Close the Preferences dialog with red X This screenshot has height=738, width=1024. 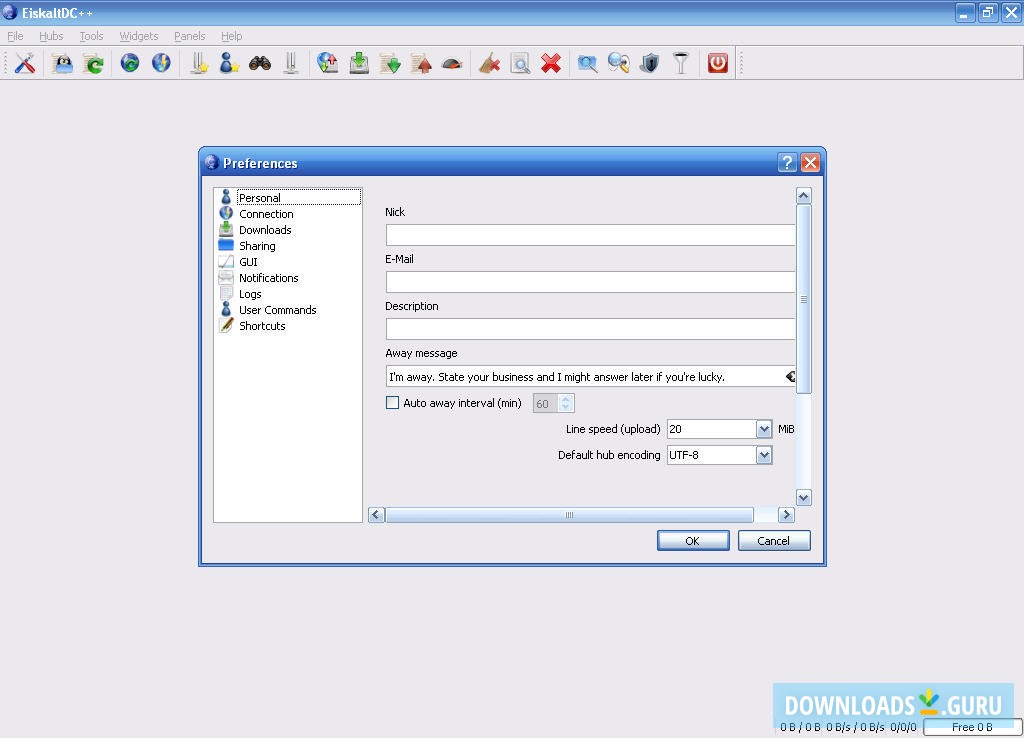[x=810, y=163]
